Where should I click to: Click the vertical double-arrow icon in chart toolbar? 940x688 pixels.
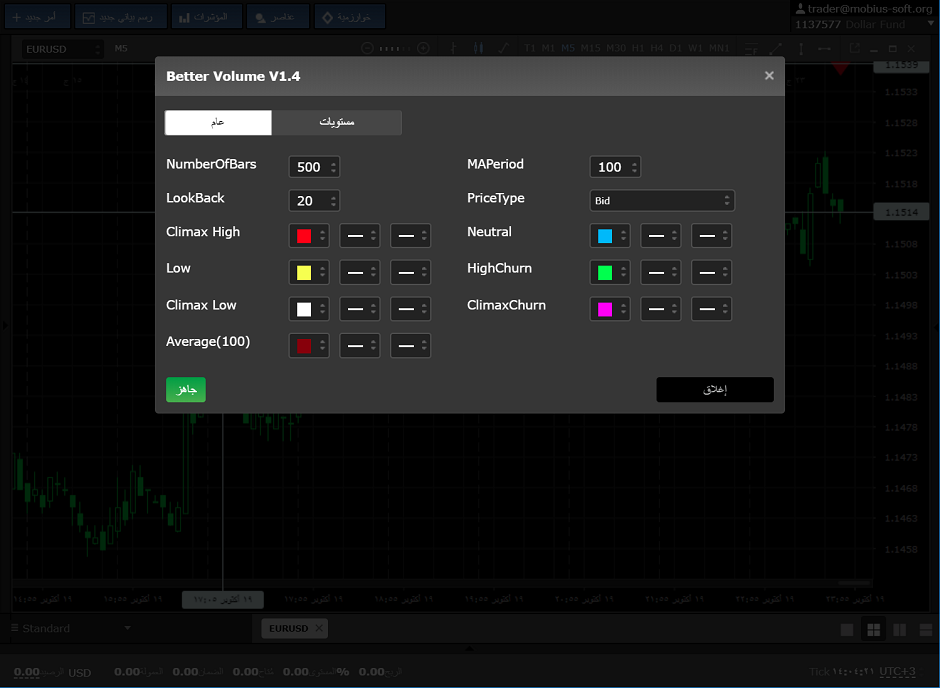tap(801, 49)
